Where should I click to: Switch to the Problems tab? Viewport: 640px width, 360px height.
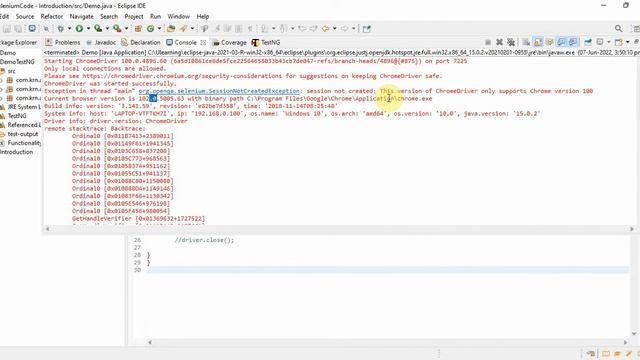[x=63, y=42]
